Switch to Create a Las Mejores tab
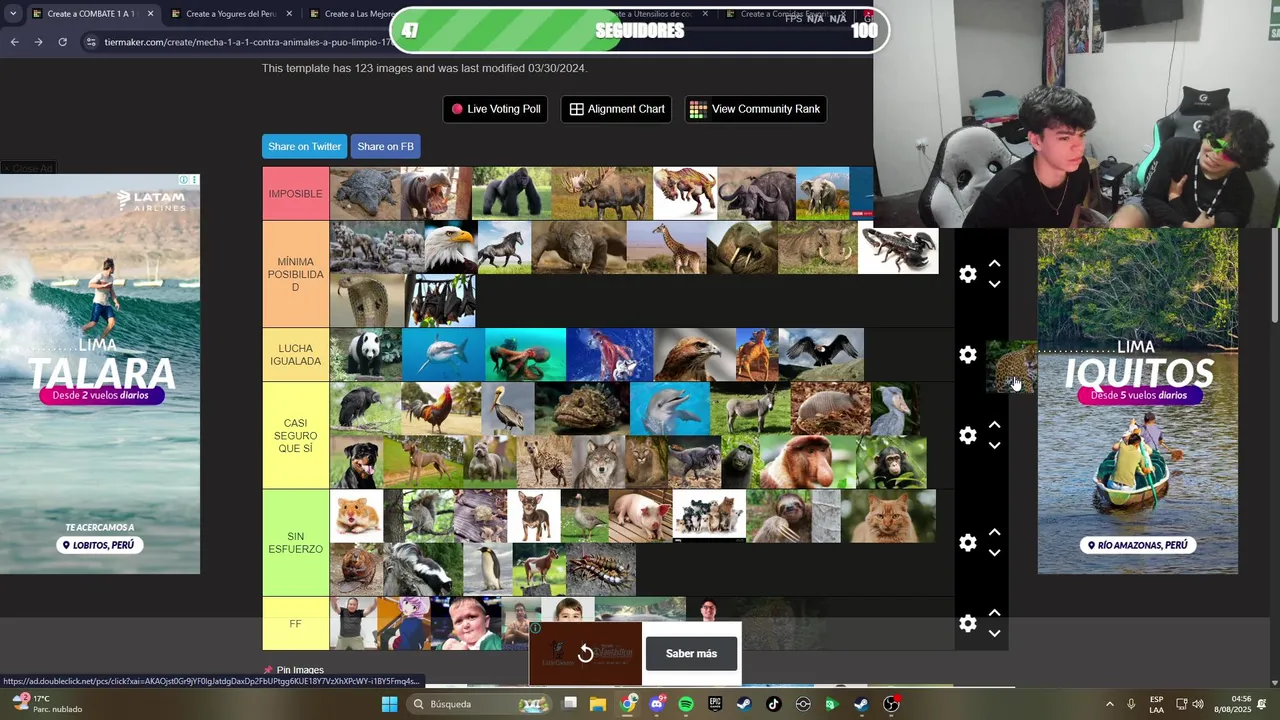 352,14
